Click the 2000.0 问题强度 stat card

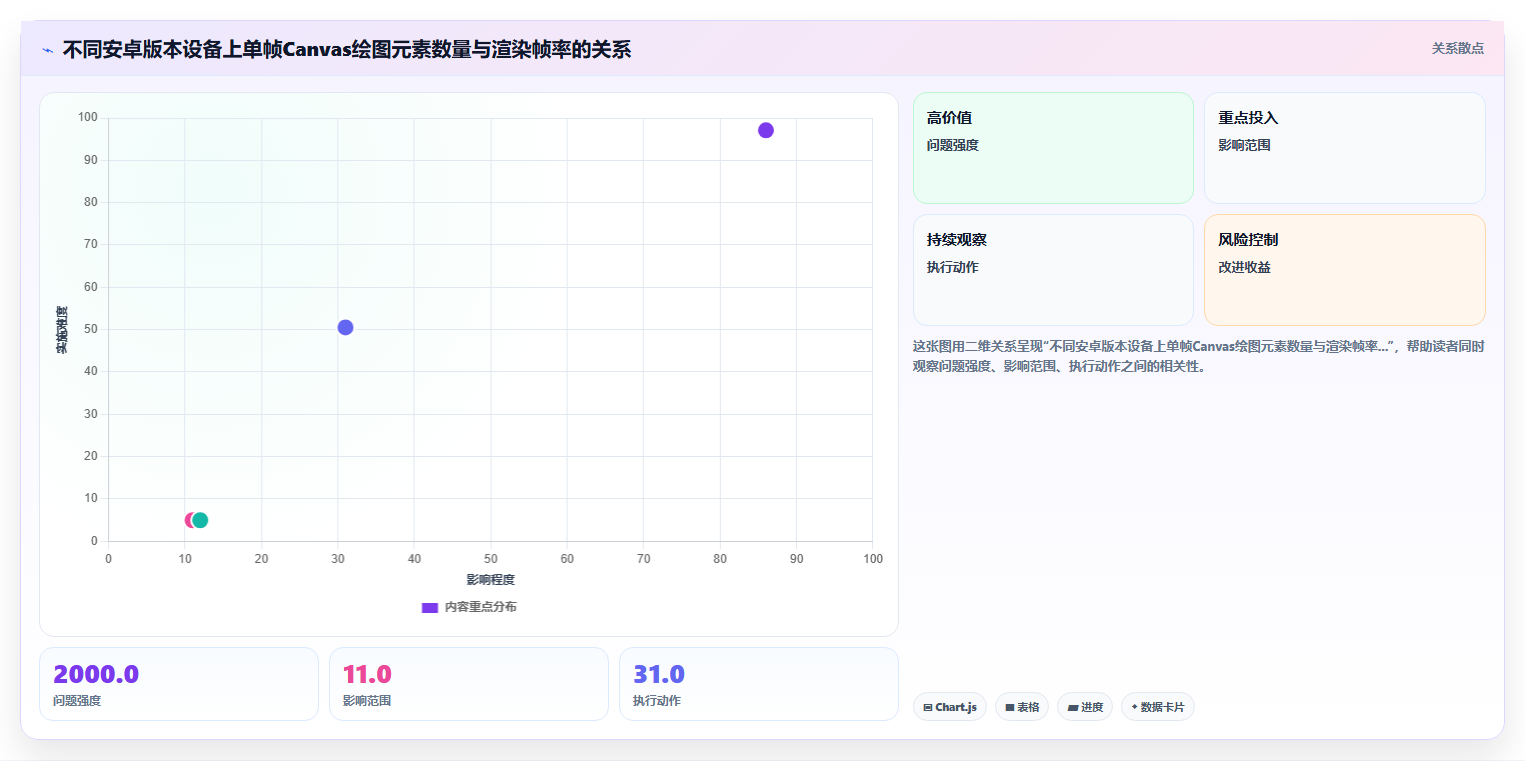179,684
